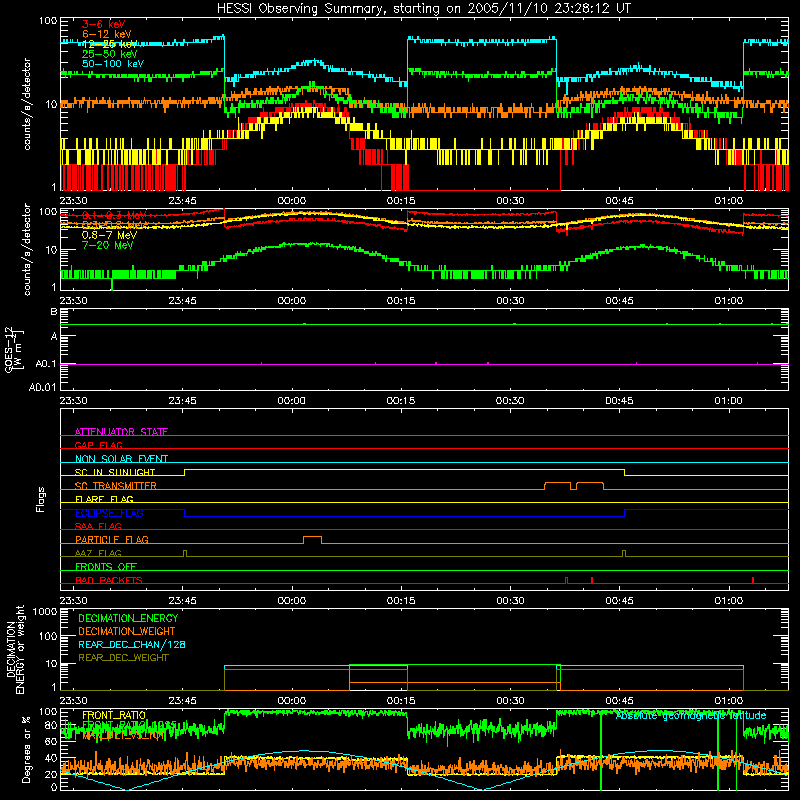Click the 0.8-7 MeV legend label
Screen dimensions: 800x800
click(x=109, y=235)
